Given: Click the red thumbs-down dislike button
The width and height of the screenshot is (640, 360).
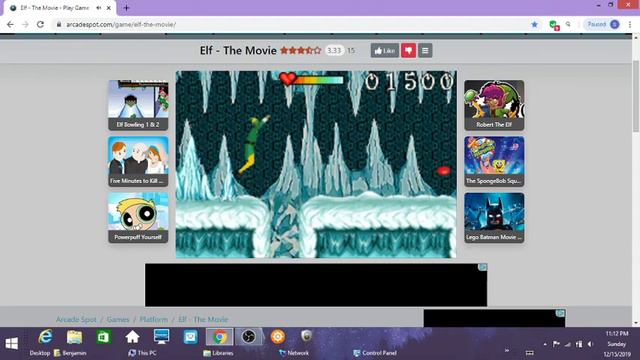Looking at the screenshot, I should pos(408,51).
